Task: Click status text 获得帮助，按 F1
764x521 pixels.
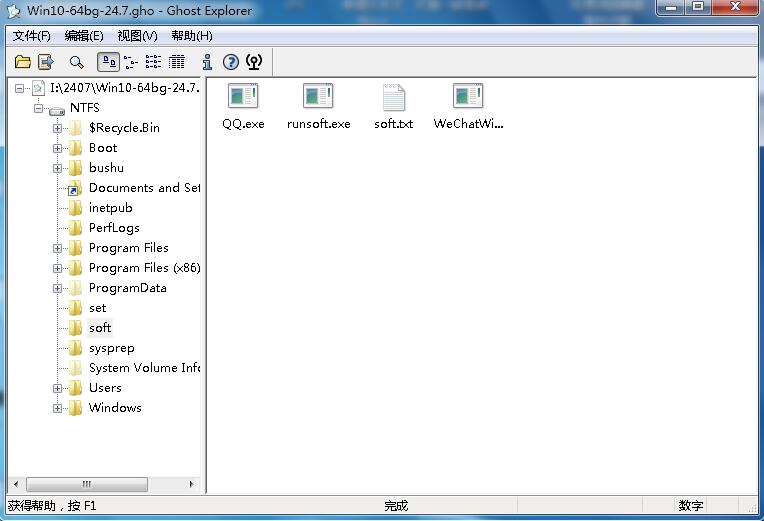Action: coord(52,506)
